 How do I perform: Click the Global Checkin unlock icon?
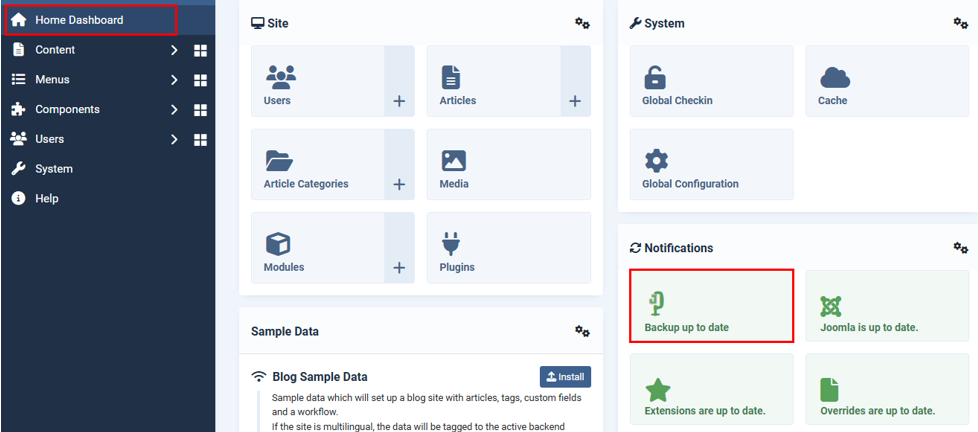click(x=655, y=77)
